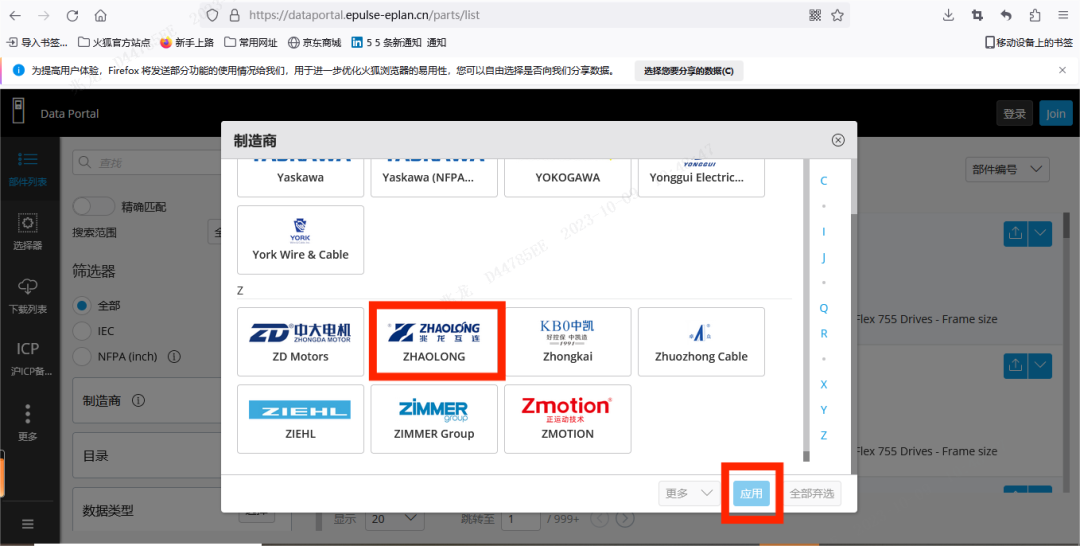The height and width of the screenshot is (546, 1080).
Task: Select the ZD Motors manufacturer card
Action: [300, 342]
